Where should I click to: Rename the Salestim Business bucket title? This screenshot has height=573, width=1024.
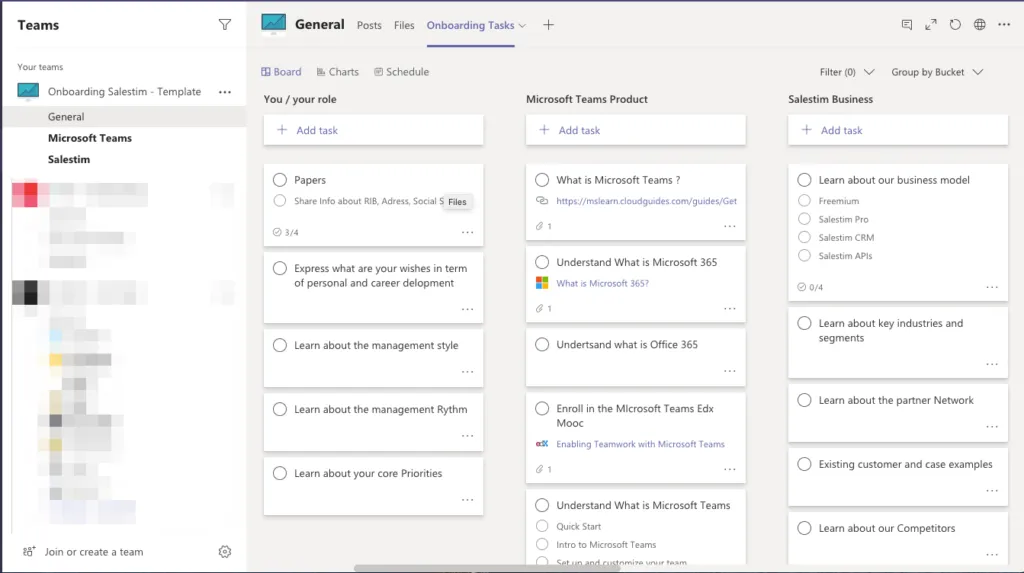830,99
